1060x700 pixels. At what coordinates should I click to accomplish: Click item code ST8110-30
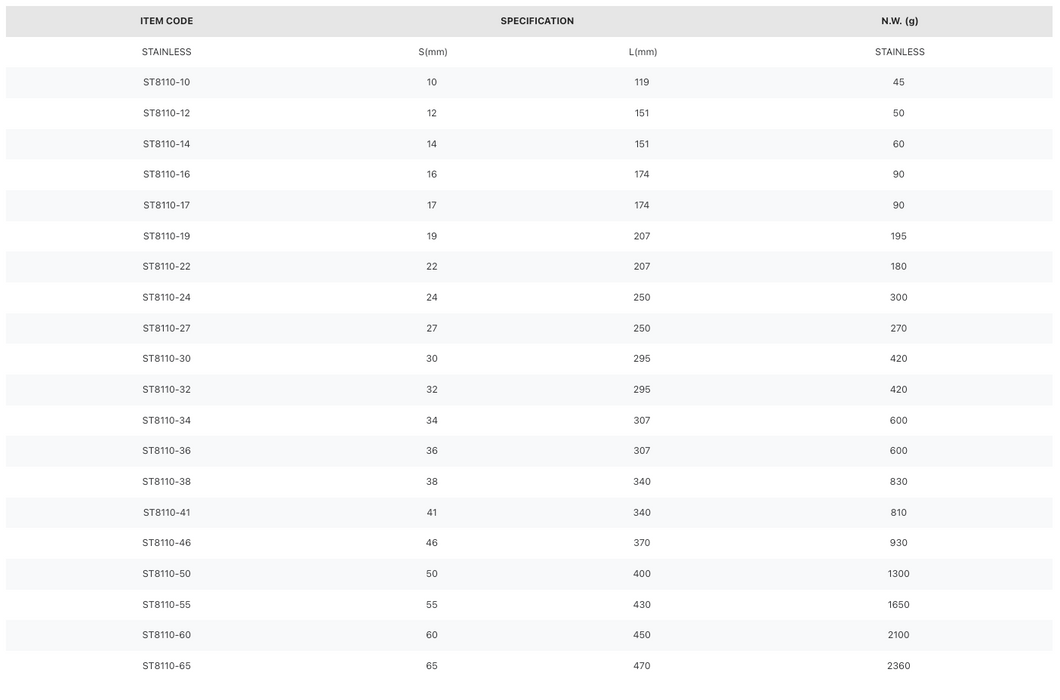tap(166, 358)
